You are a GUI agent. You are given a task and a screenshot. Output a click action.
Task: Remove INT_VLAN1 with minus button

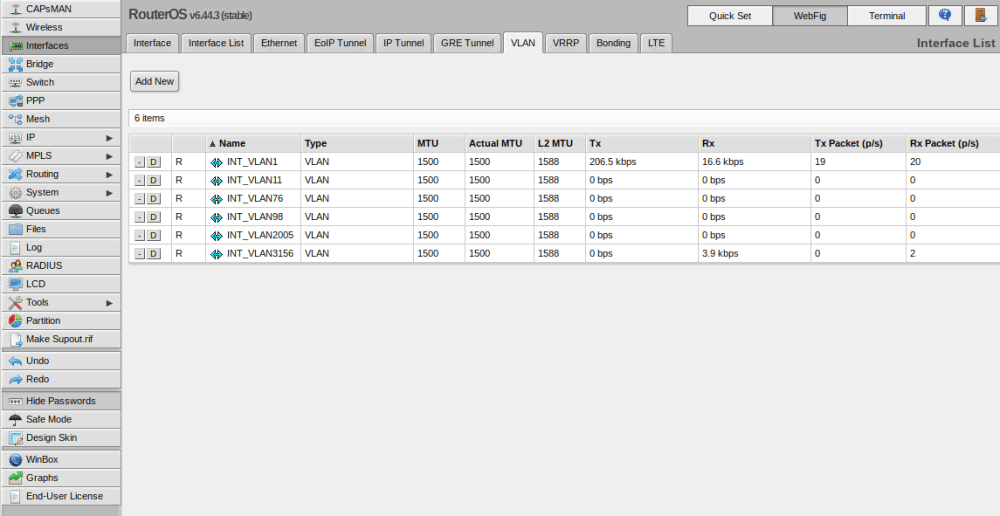point(140,162)
